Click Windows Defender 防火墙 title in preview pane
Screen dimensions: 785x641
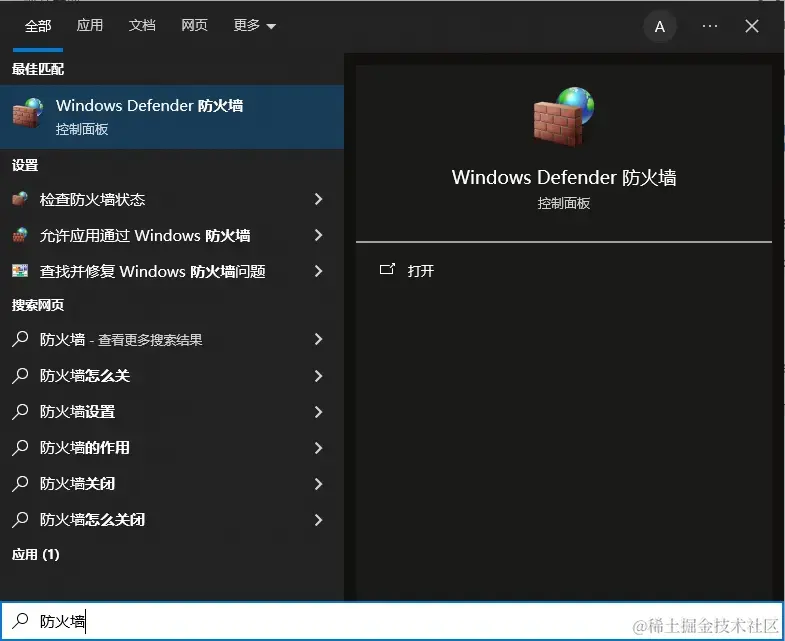(x=564, y=177)
